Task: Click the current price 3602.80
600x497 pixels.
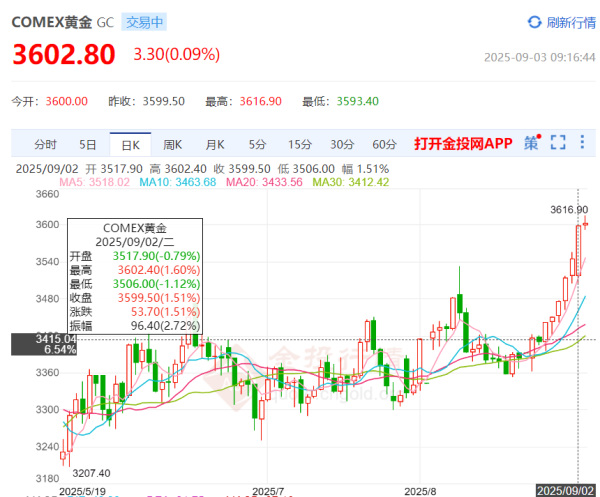Action: 64,54
